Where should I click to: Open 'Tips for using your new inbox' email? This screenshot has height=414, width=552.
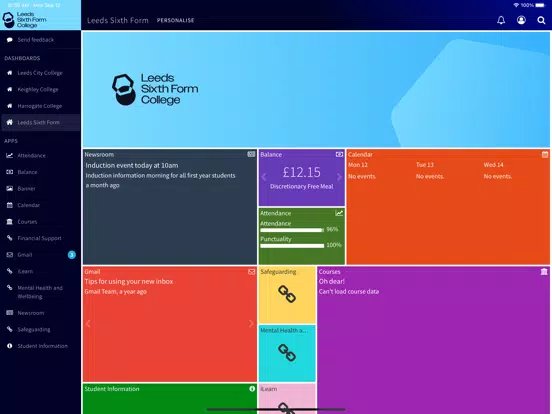point(129,281)
